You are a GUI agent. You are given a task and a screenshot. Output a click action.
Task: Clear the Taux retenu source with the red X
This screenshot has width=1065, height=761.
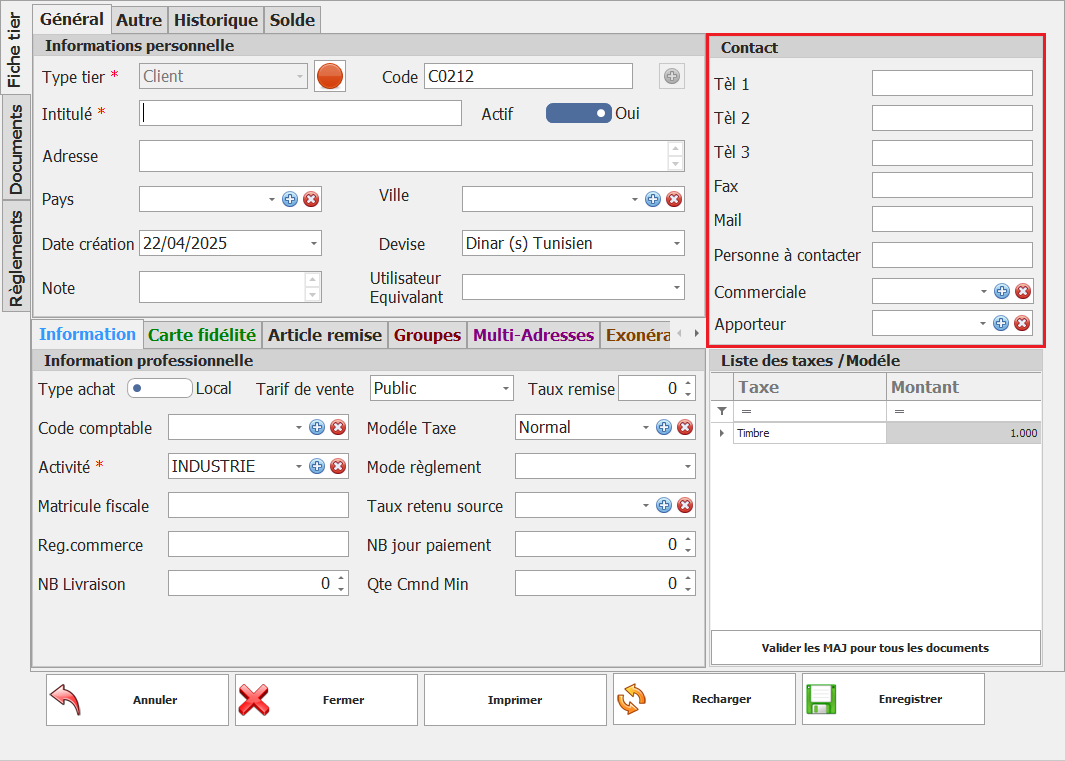click(684, 506)
